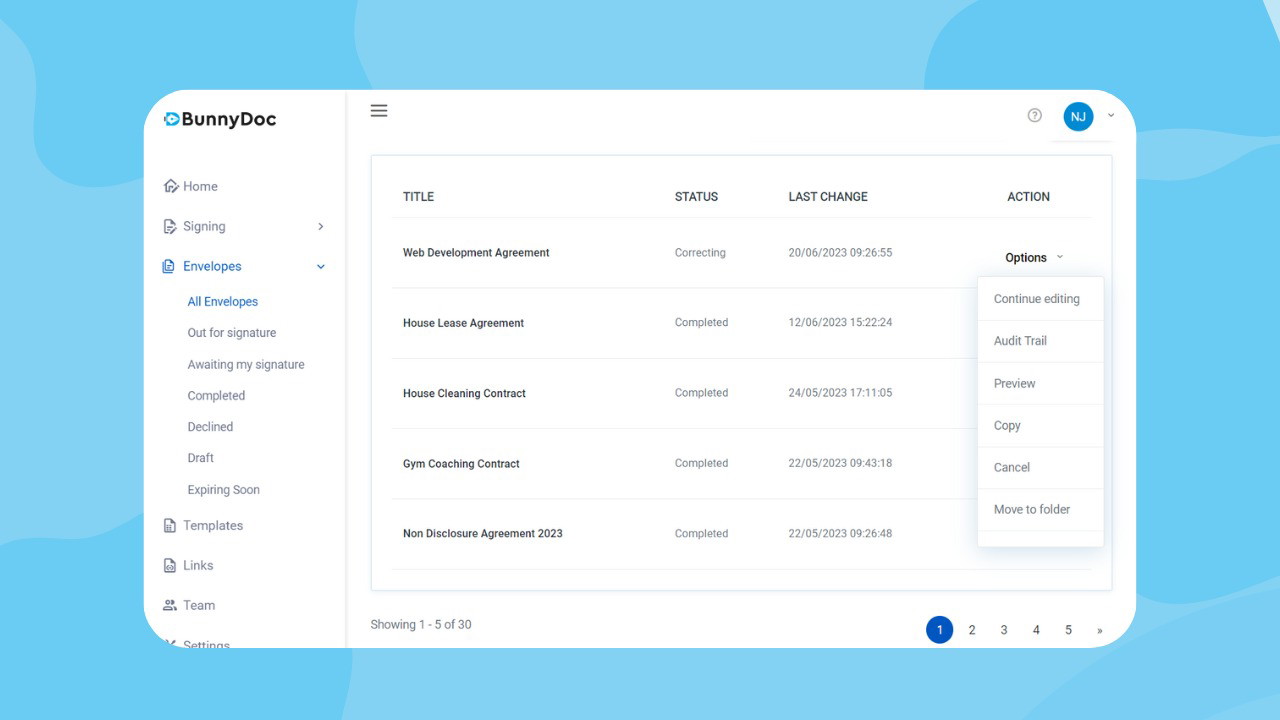Open Out for signature envelopes

point(232,333)
